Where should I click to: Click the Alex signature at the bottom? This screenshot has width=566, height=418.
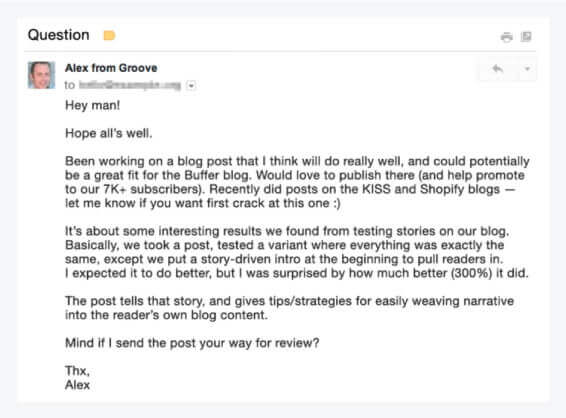point(77,385)
